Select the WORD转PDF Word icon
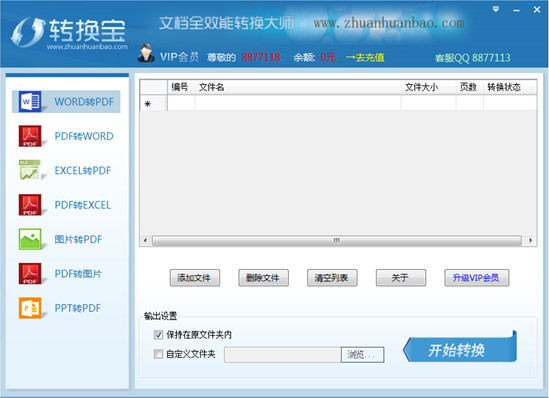 pyautogui.click(x=30, y=102)
